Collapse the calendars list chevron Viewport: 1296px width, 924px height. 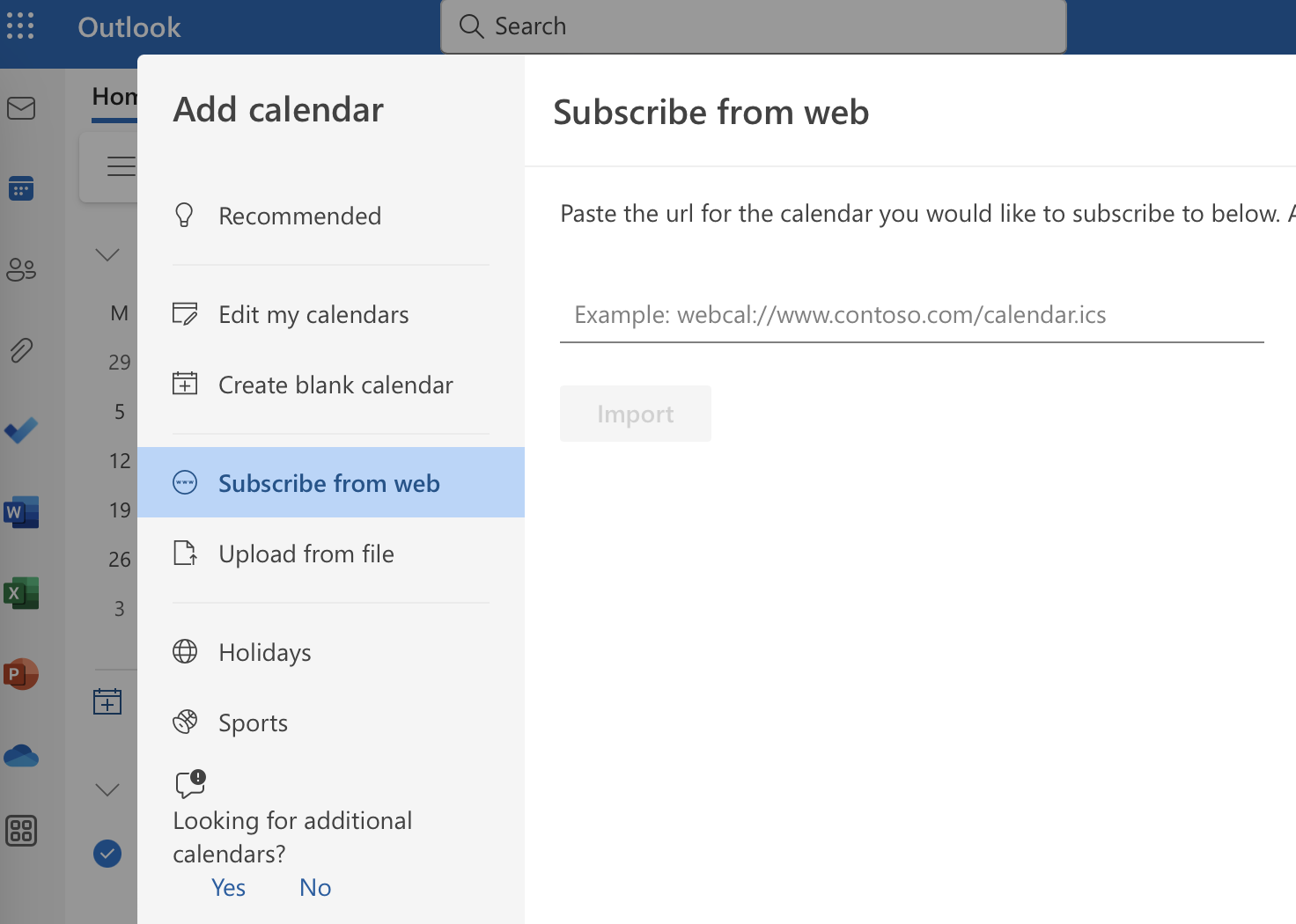point(107,789)
